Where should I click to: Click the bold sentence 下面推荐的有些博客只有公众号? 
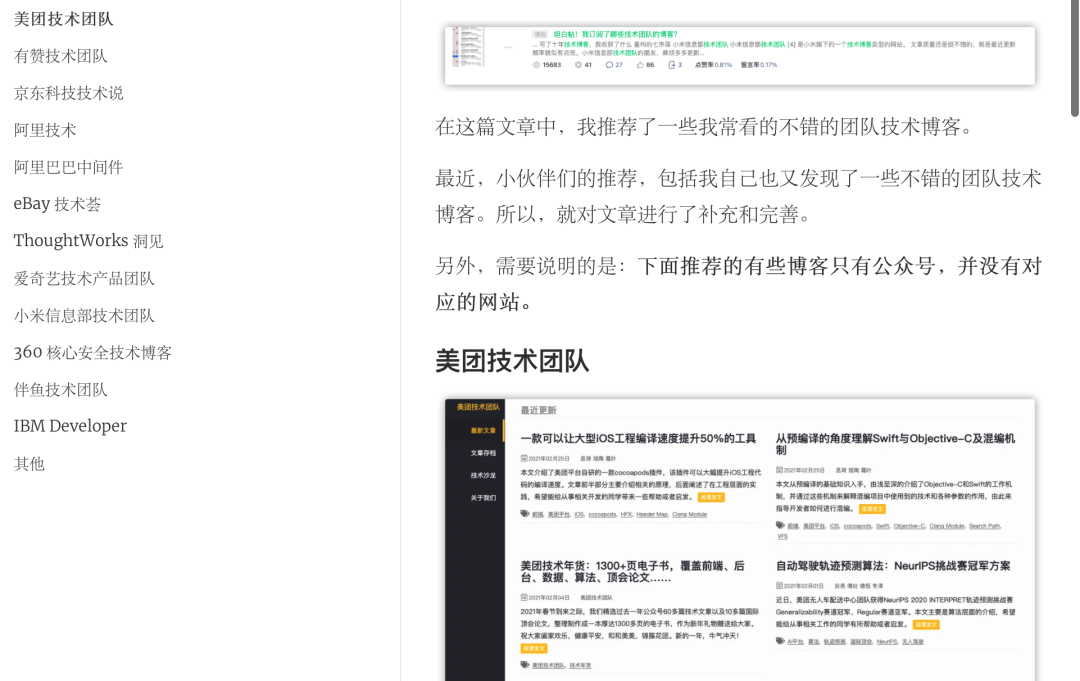[738, 284]
